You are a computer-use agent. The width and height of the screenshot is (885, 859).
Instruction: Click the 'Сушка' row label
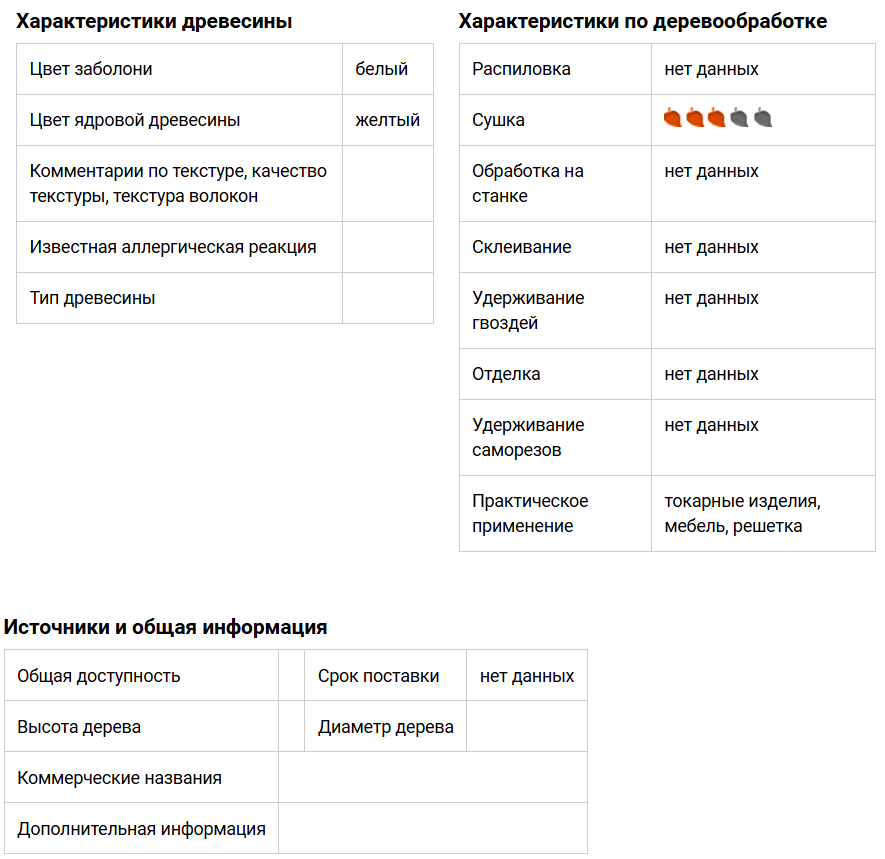pyautogui.click(x=498, y=120)
